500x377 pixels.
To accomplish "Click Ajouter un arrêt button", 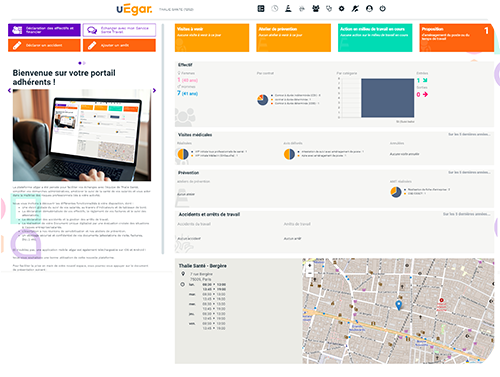I will point(119,45).
